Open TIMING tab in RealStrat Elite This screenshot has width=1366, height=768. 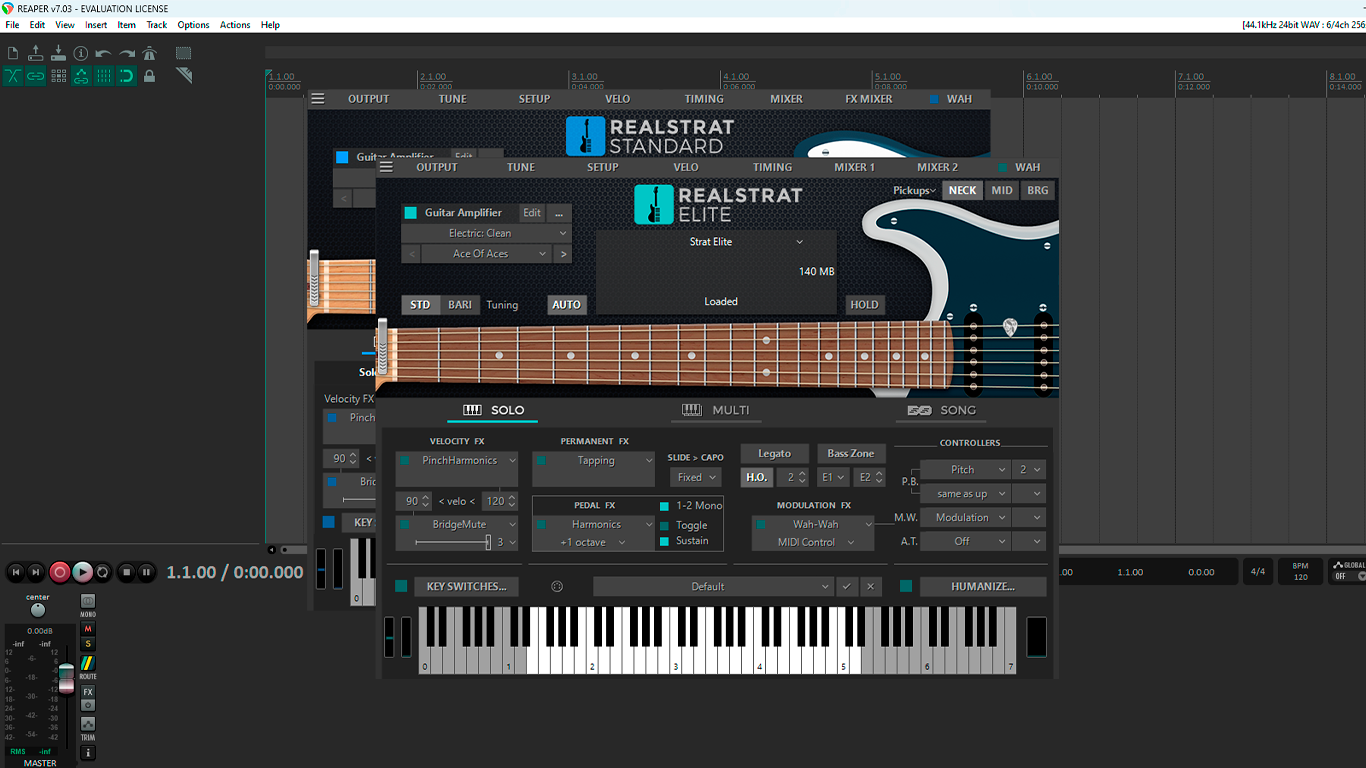click(x=772, y=167)
